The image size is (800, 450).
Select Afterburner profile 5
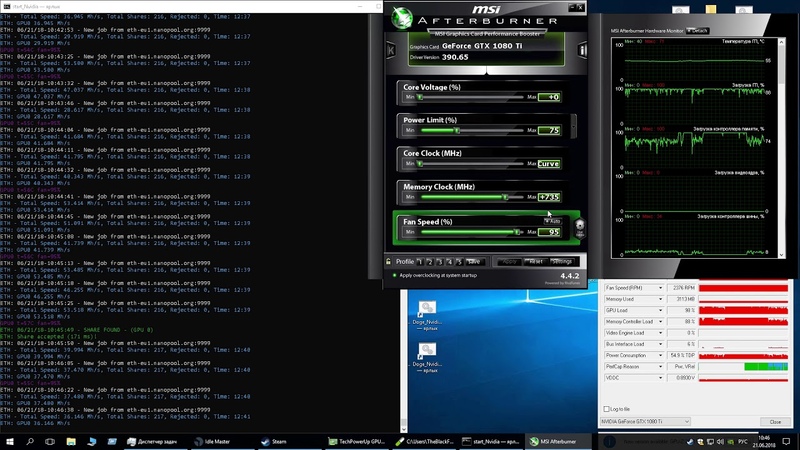coord(459,262)
